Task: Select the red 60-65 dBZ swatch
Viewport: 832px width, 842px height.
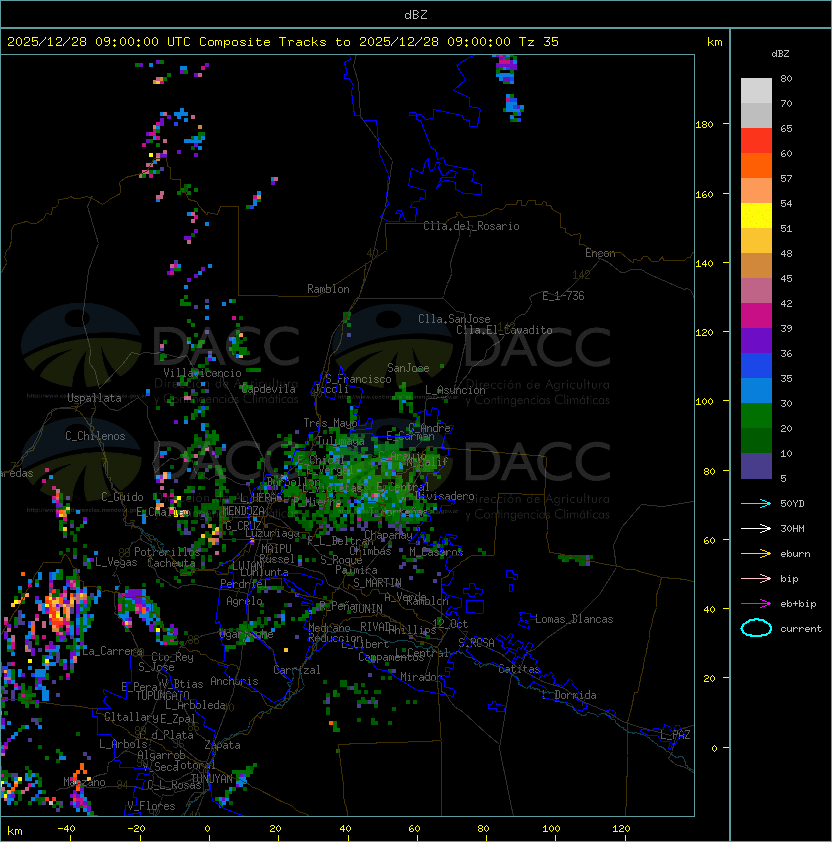Action: point(756,141)
